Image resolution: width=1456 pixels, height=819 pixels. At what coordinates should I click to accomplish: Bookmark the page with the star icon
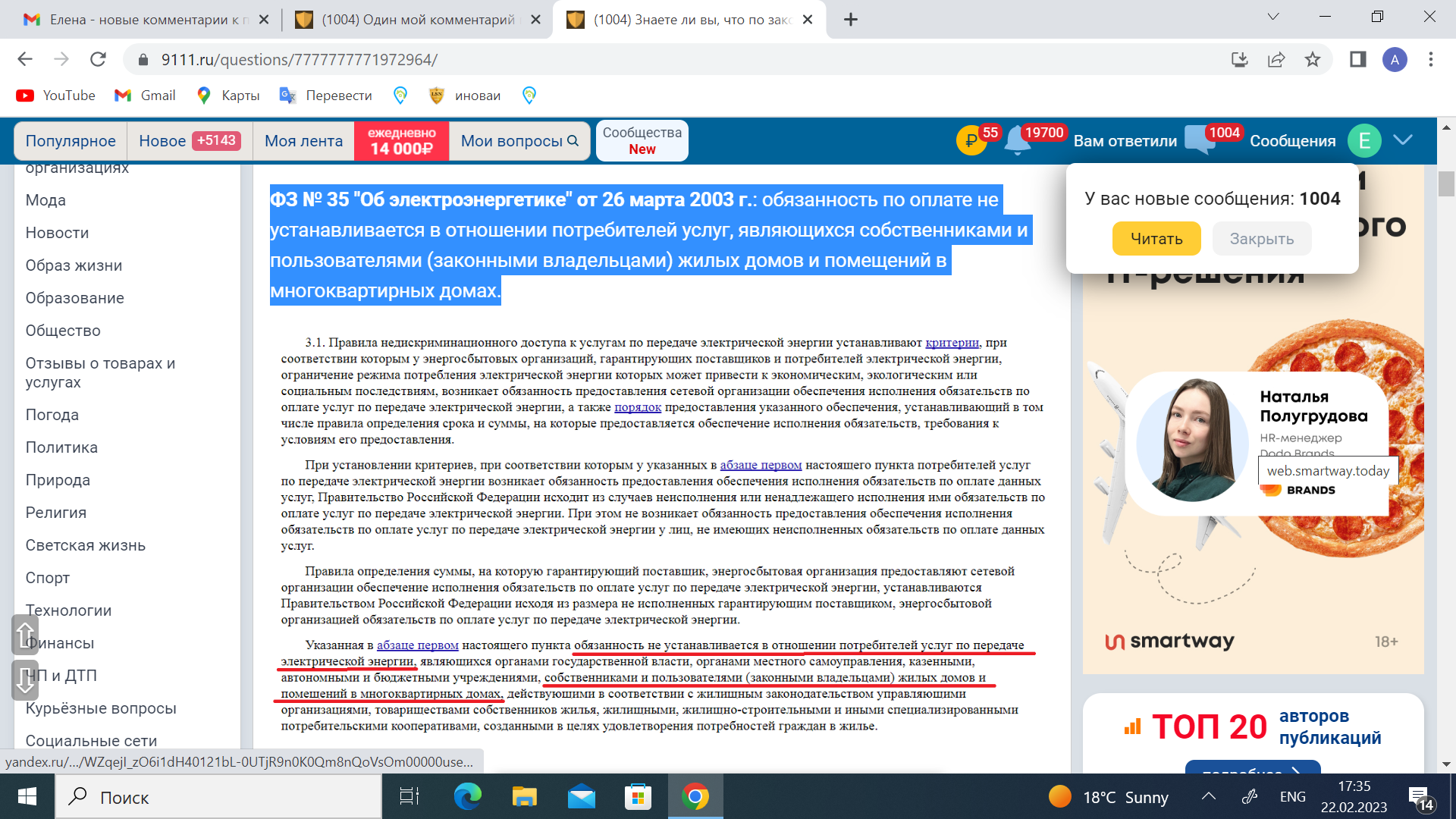click(x=1313, y=59)
